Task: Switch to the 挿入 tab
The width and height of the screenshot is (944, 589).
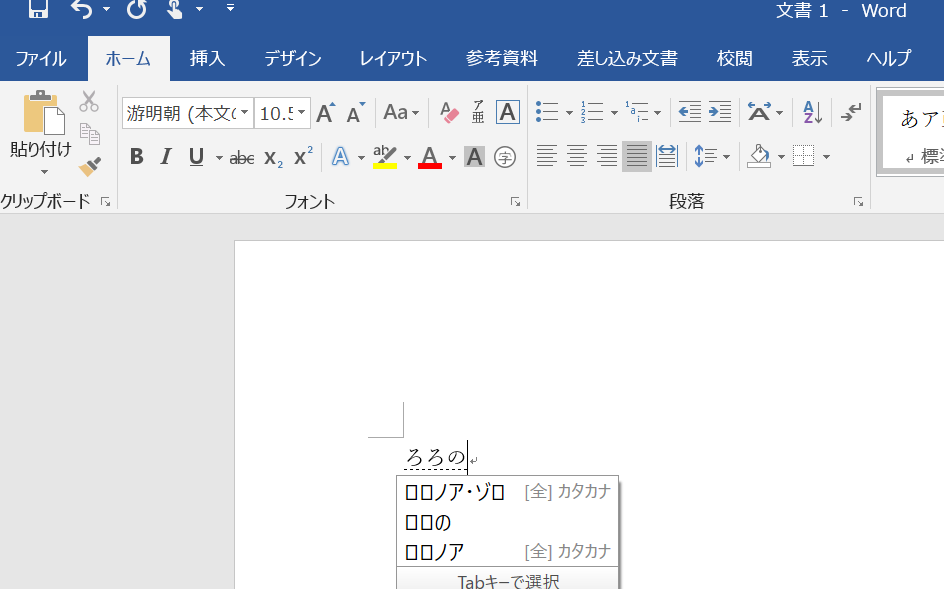Action: pyautogui.click(x=208, y=58)
